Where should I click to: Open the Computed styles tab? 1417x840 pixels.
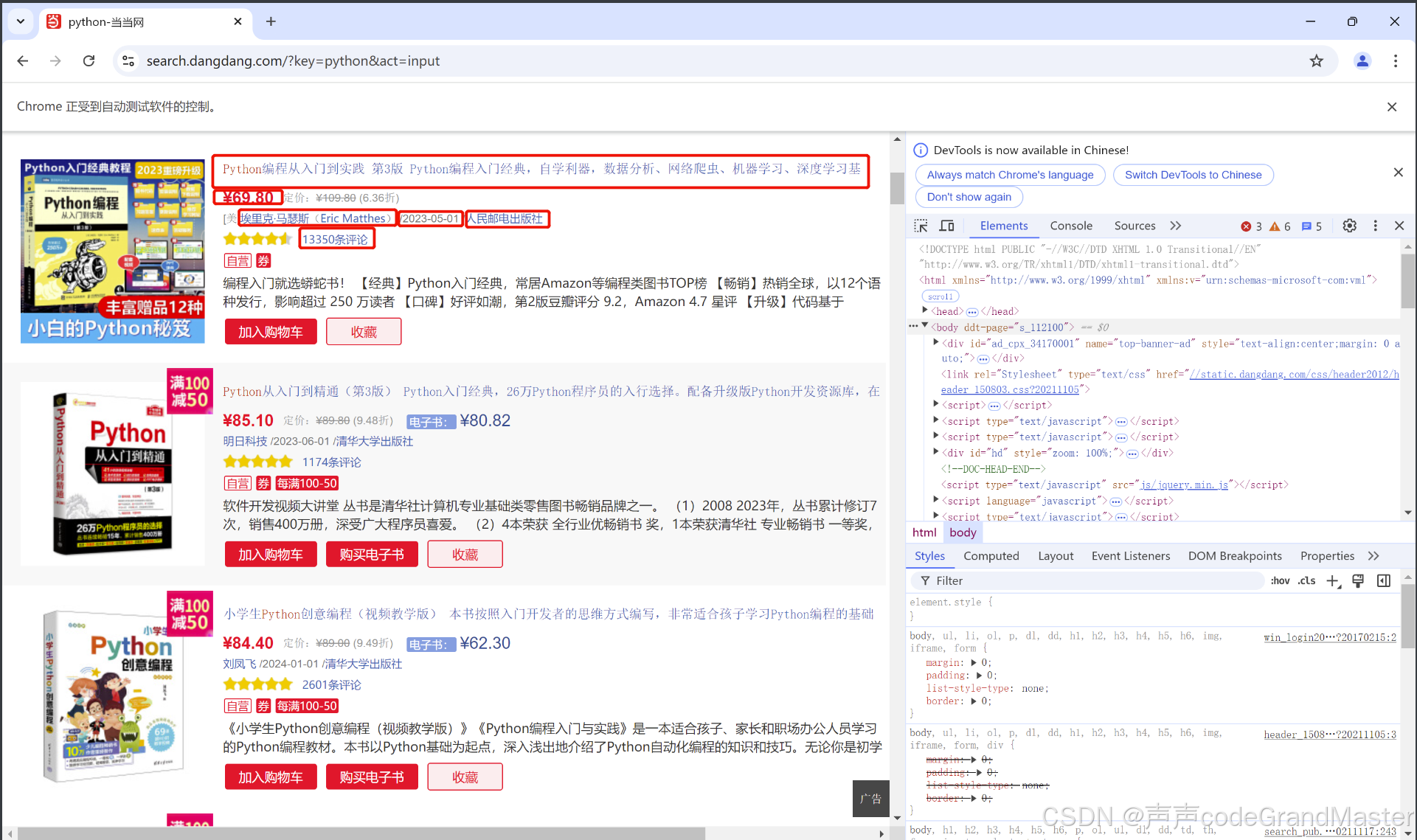coord(991,556)
